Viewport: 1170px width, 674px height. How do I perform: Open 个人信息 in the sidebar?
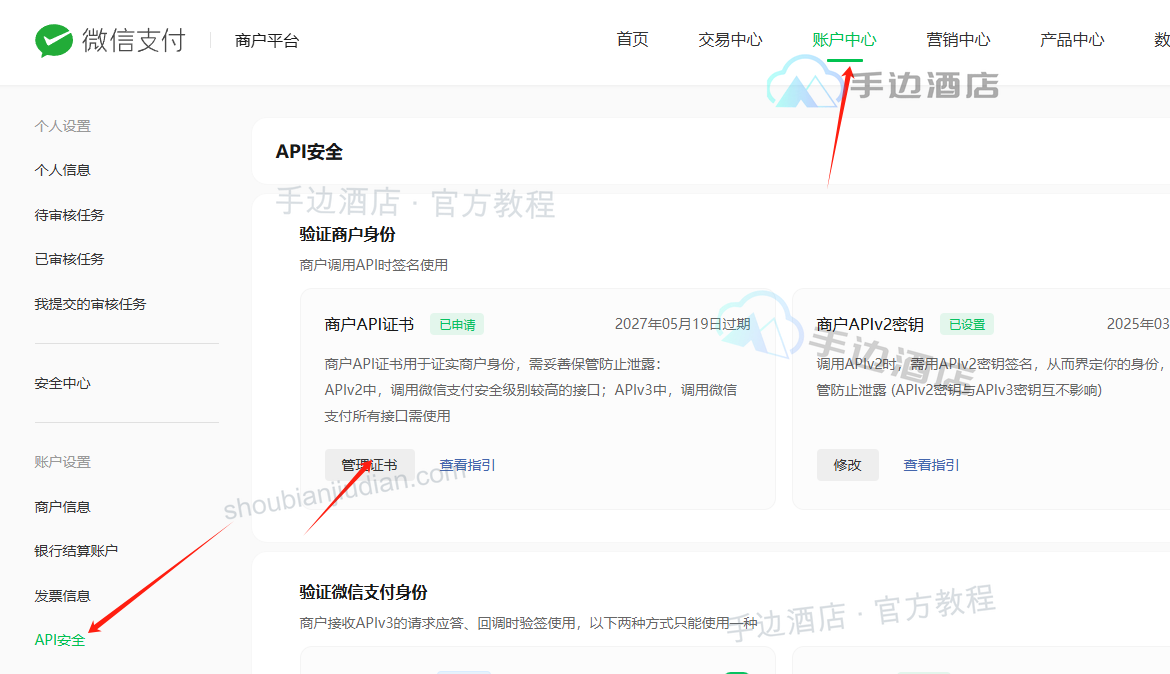[x=63, y=170]
